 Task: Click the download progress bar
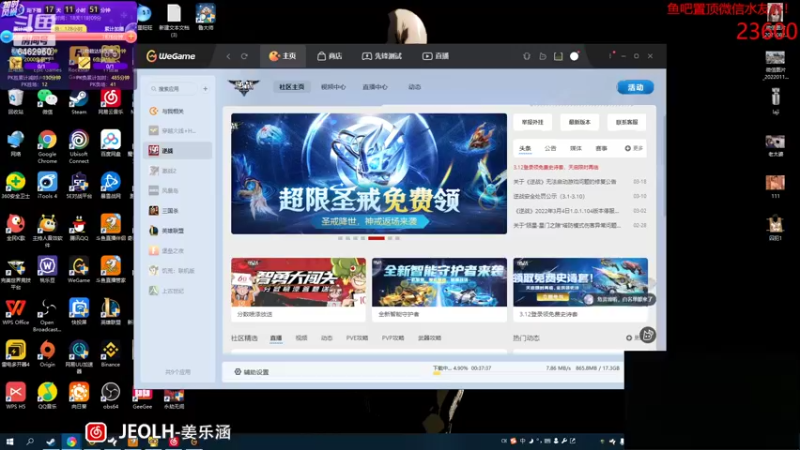coord(526,373)
